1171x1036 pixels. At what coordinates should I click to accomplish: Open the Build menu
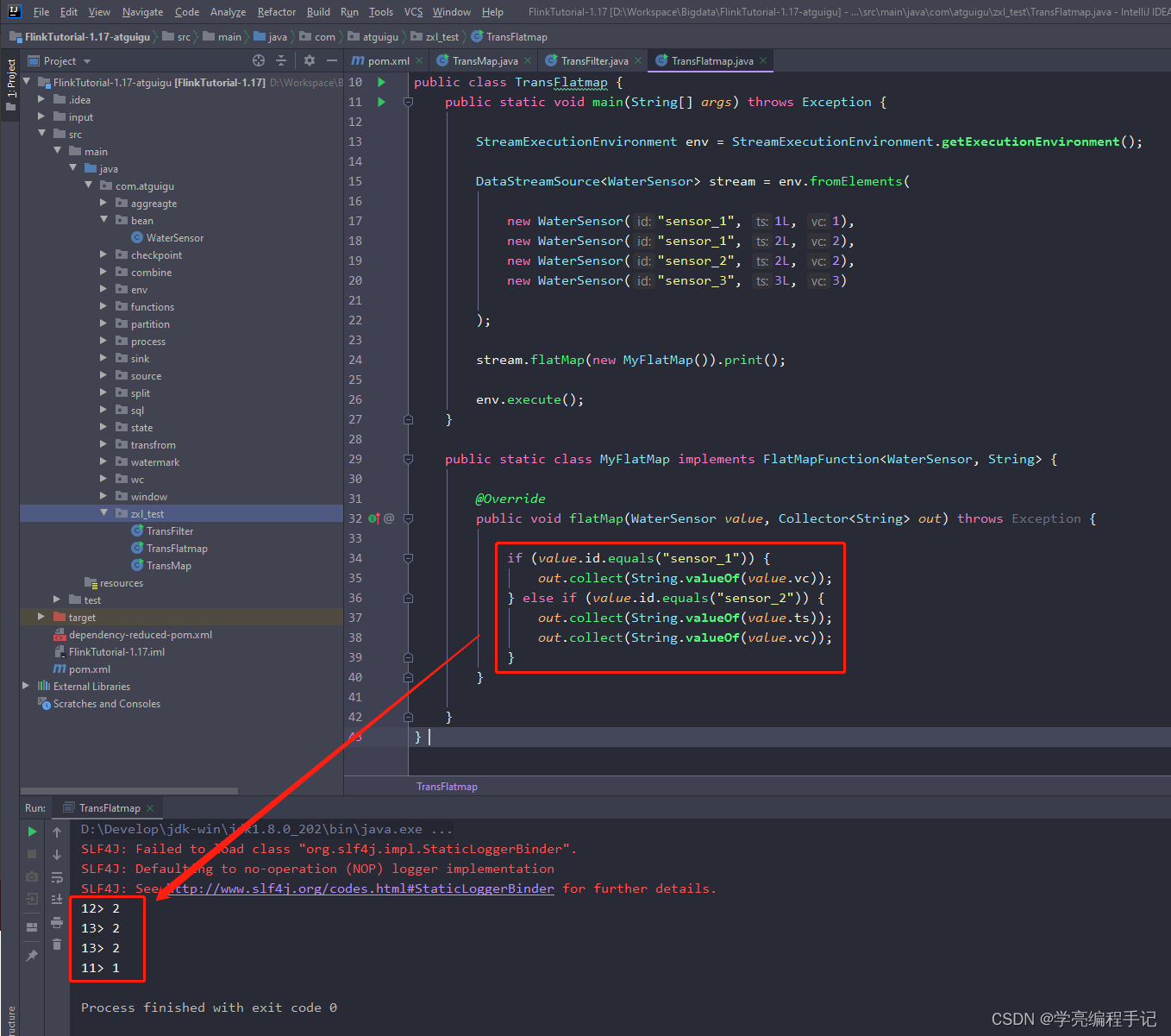(x=318, y=12)
